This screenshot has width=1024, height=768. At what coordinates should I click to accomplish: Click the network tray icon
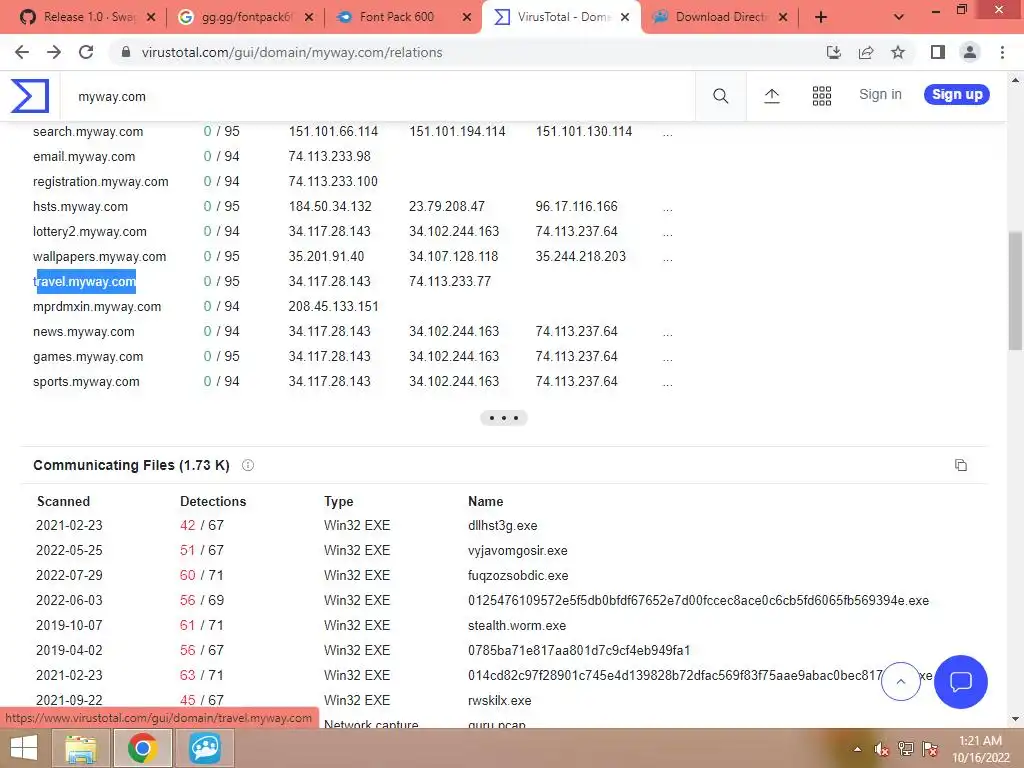click(x=906, y=749)
